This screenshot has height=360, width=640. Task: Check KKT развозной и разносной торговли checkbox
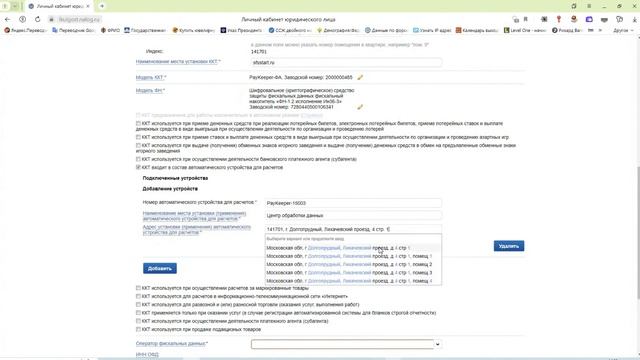tap(138, 304)
